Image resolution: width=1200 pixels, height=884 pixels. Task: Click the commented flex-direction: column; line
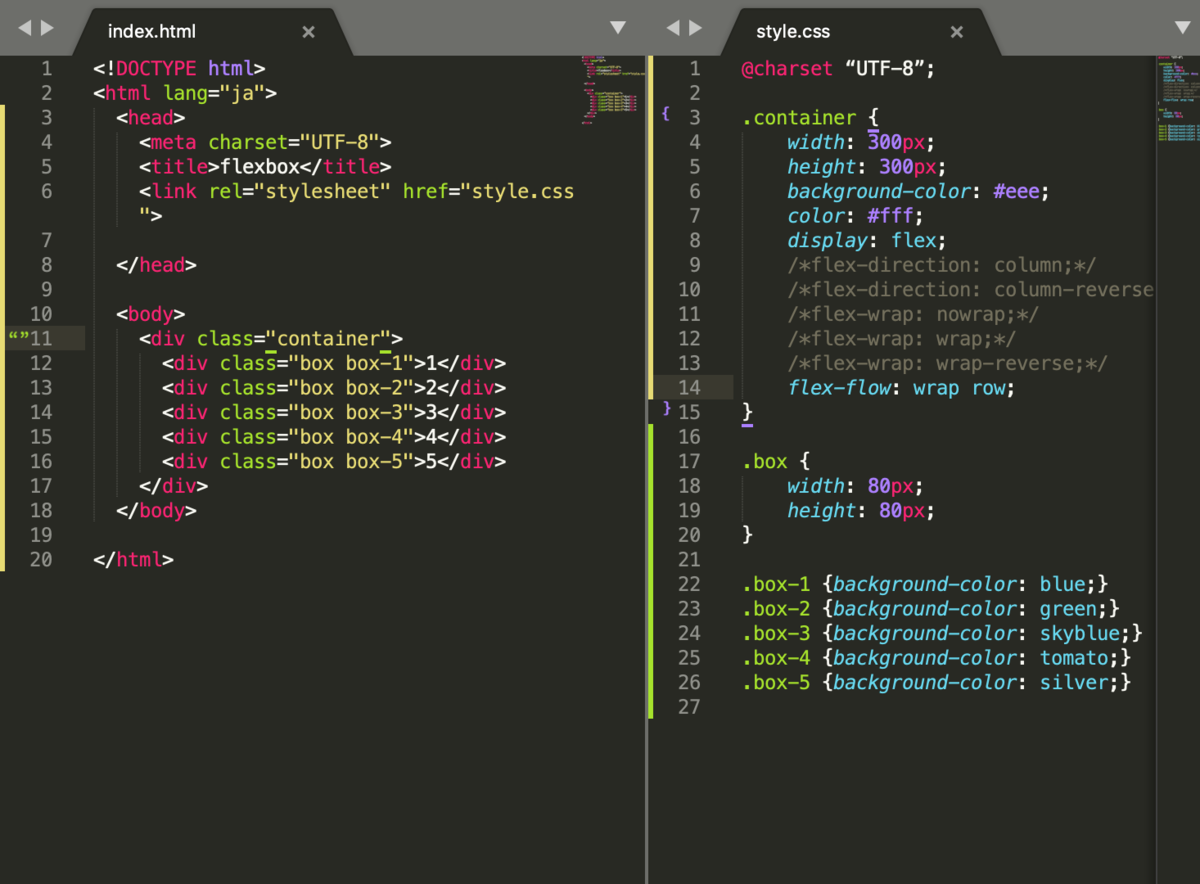(x=942, y=265)
